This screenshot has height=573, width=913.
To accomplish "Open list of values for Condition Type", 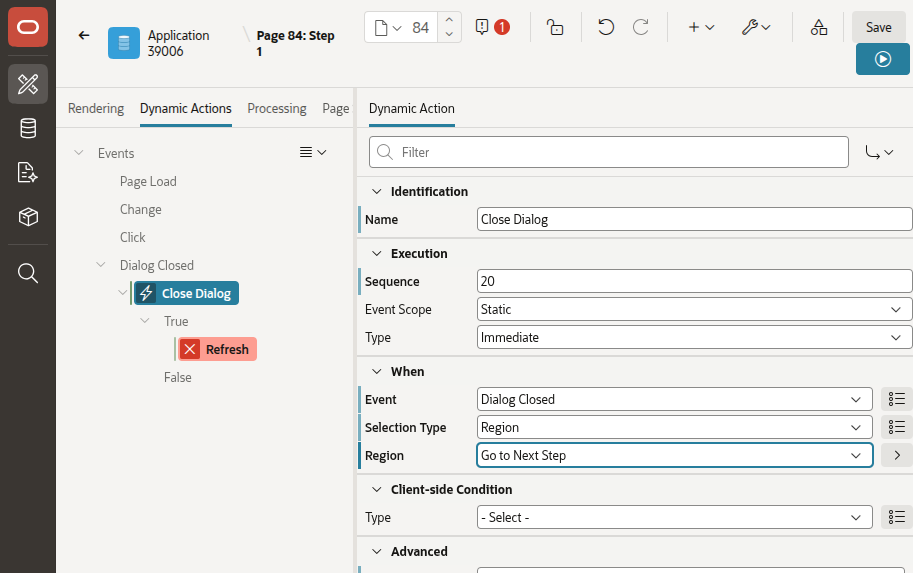I will tap(897, 517).
